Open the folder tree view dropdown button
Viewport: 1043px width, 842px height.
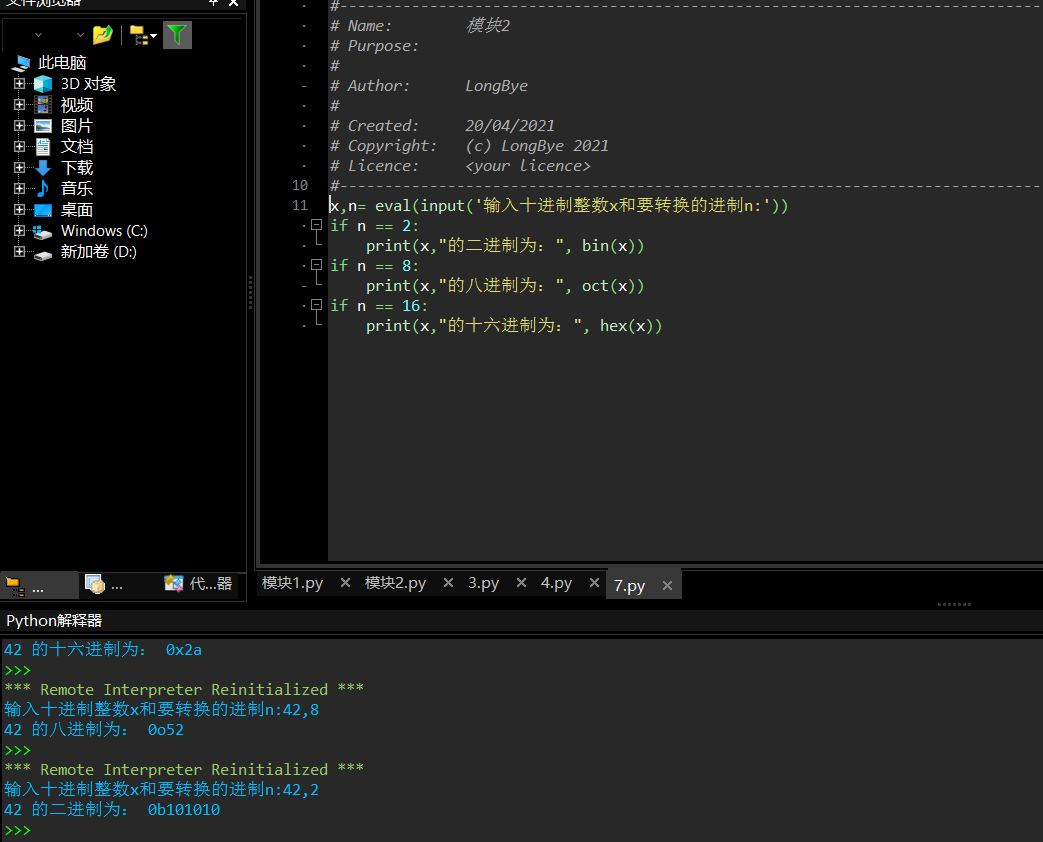point(143,35)
